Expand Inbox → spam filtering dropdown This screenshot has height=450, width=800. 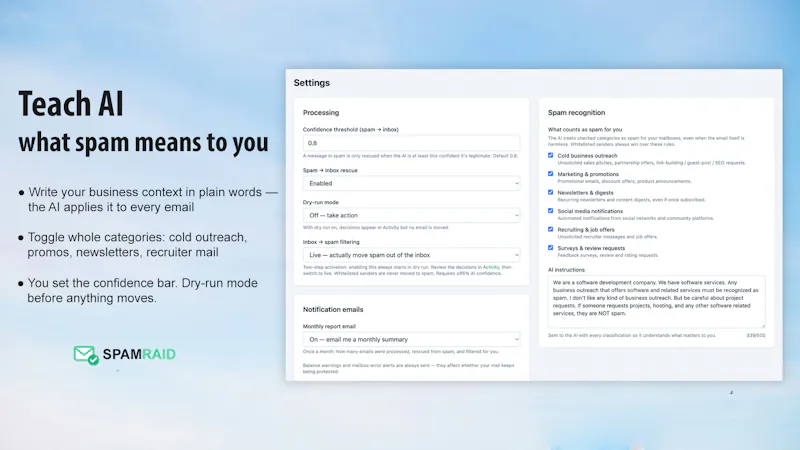(x=411, y=255)
